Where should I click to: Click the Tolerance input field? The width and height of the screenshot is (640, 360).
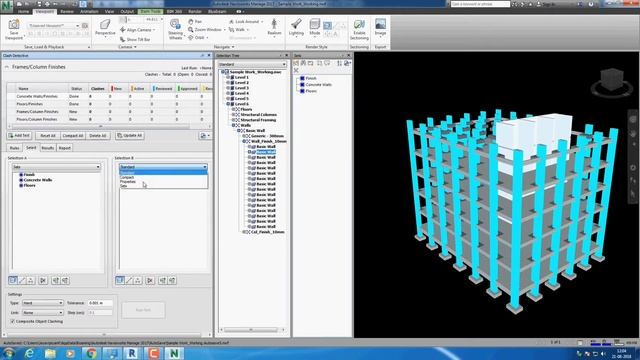click(100, 303)
